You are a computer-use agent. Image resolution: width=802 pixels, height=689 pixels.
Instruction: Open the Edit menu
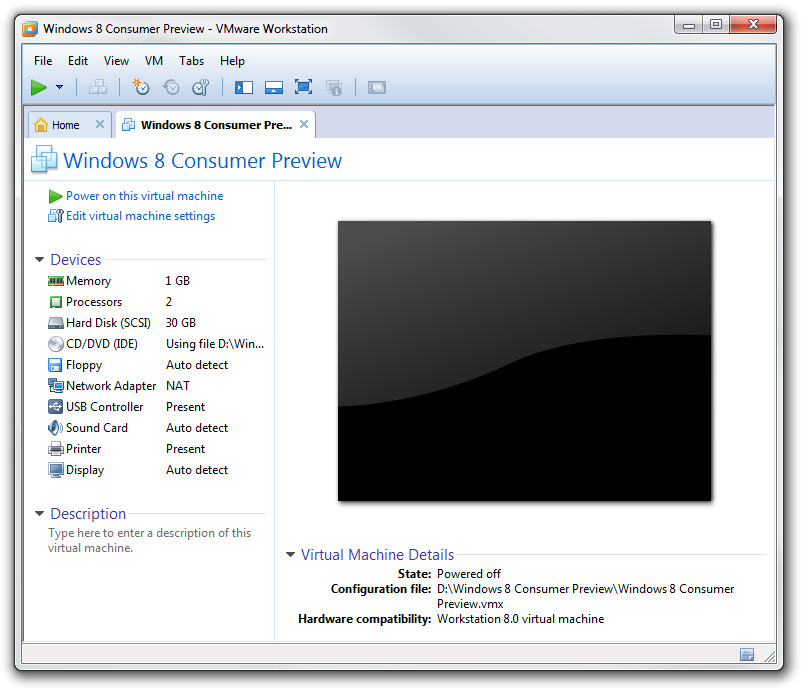click(x=78, y=61)
